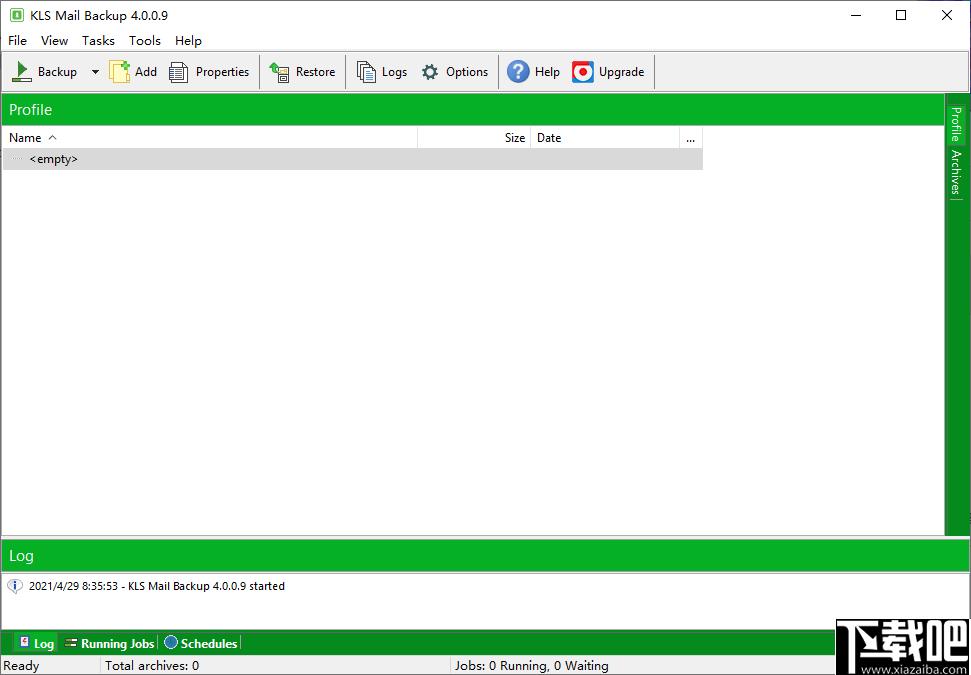Minimize the KLS Mail Backup window
The width and height of the screenshot is (971, 675).
[856, 15]
